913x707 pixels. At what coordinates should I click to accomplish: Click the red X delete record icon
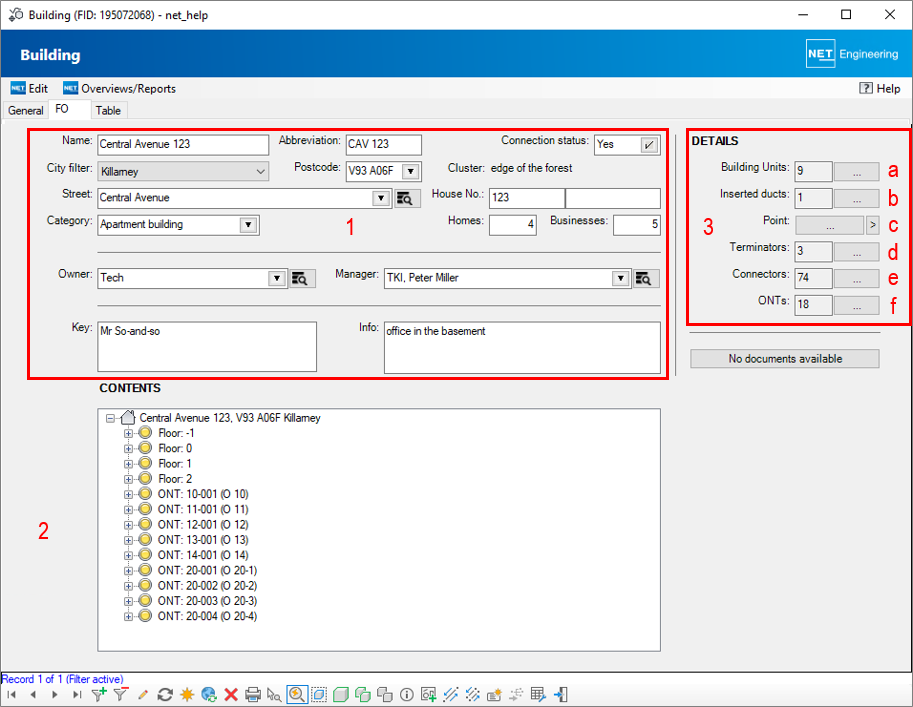click(231, 694)
